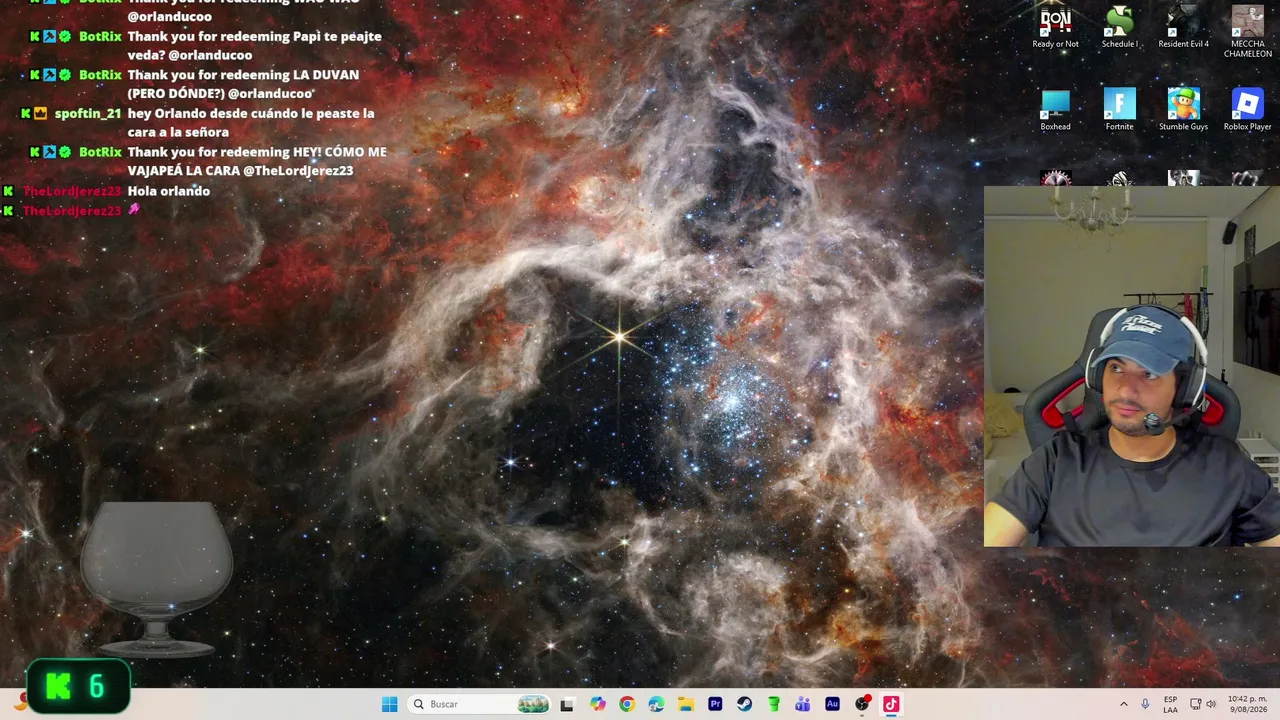The height and width of the screenshot is (720, 1280).
Task: Open Task View from the taskbar
Action: coord(567,704)
